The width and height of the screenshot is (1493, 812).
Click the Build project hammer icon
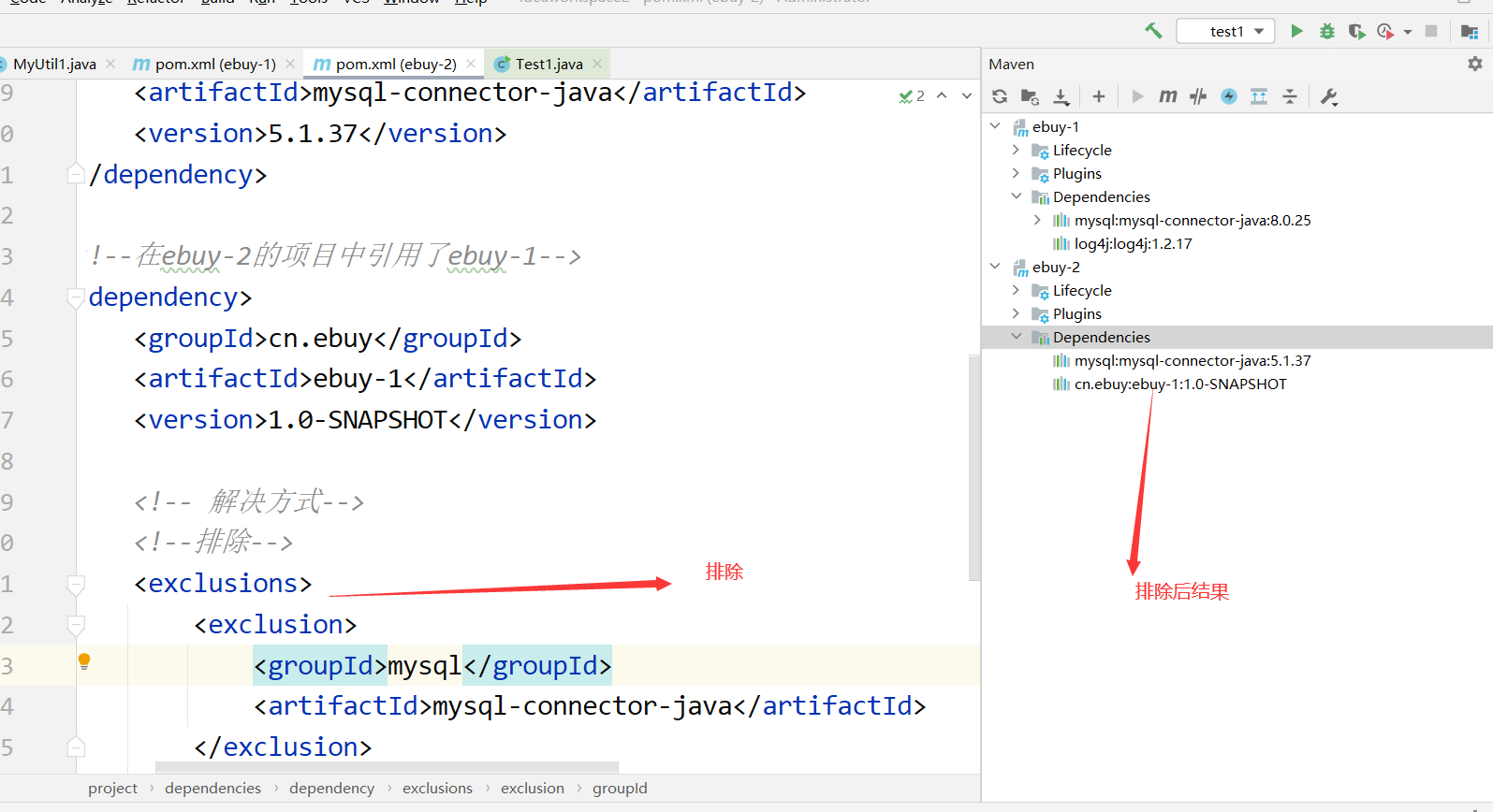tap(1153, 31)
